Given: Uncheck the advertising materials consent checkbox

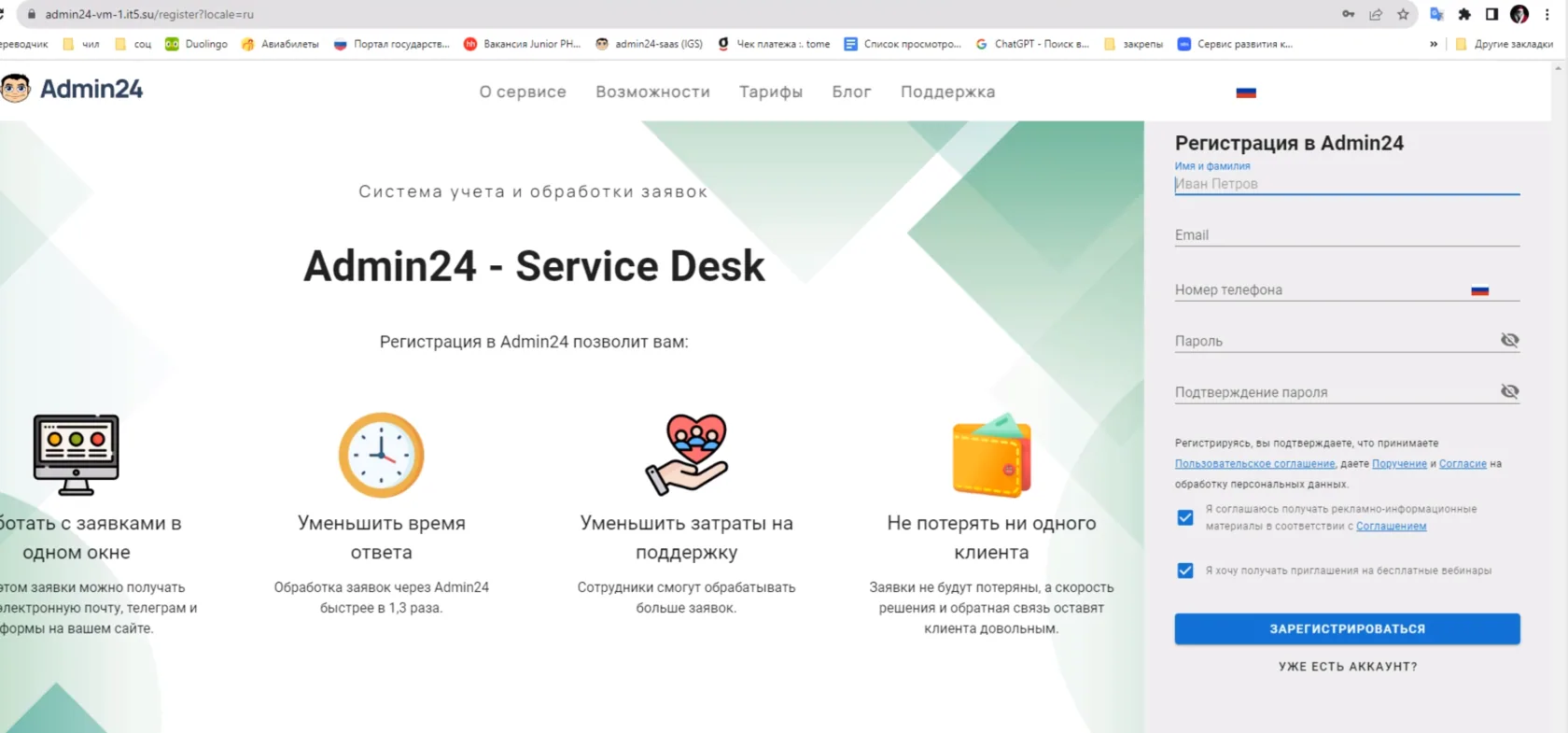Looking at the screenshot, I should click(x=1185, y=517).
